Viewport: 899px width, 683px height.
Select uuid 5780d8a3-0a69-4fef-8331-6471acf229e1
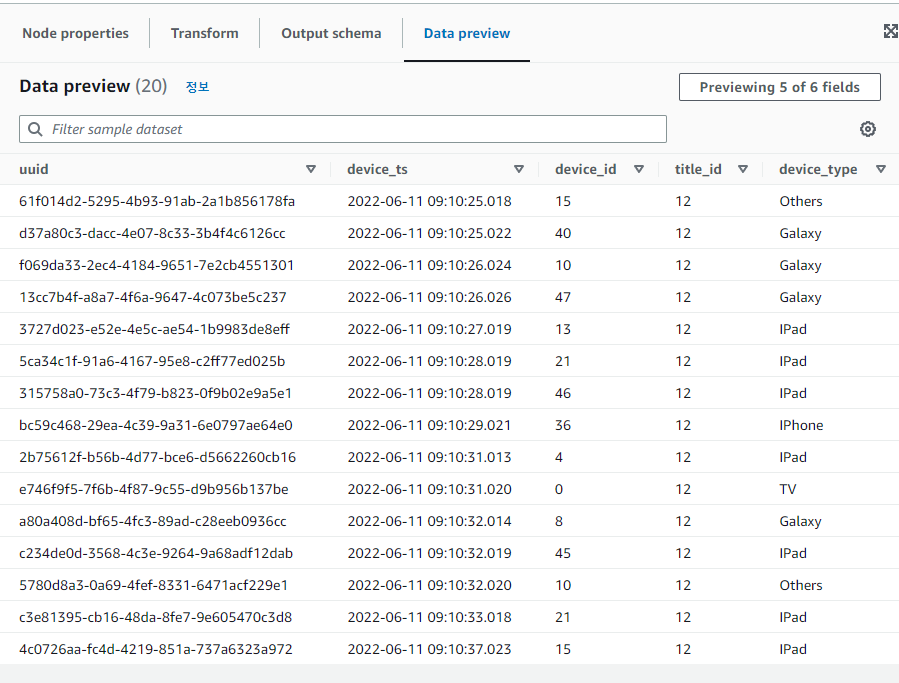(153, 586)
